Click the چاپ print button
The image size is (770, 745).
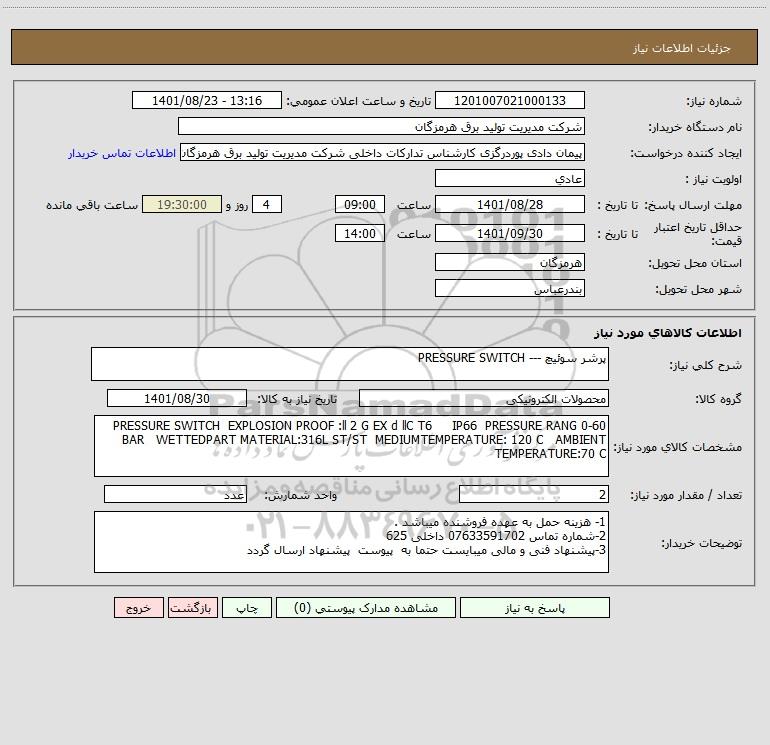[x=247, y=608]
